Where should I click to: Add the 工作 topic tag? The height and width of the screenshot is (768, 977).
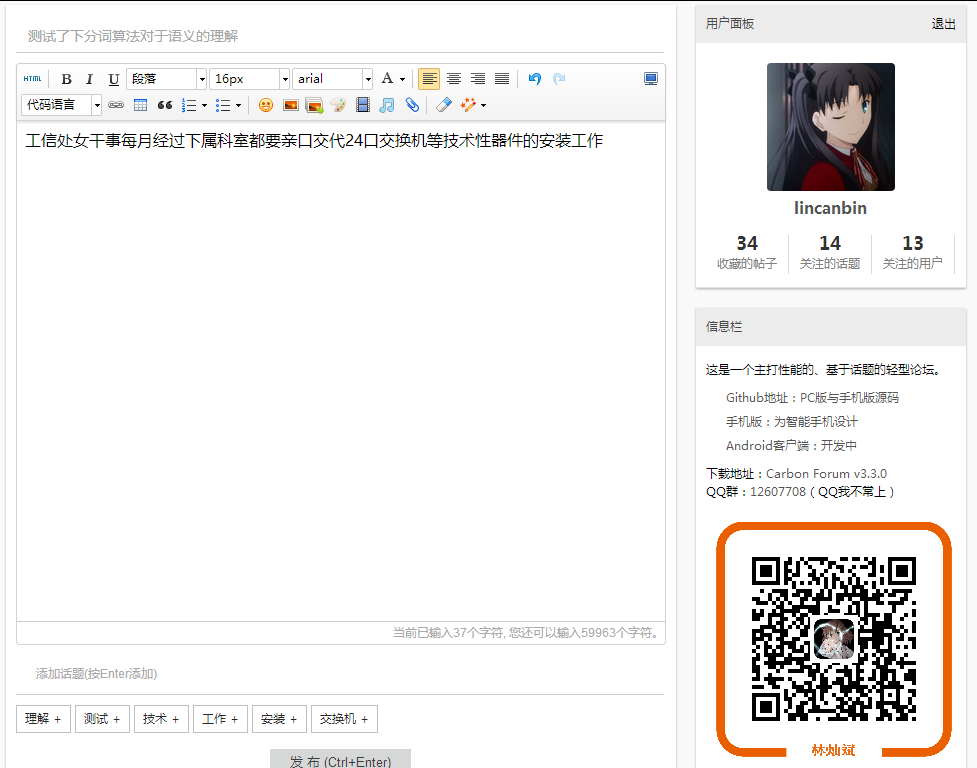220,719
